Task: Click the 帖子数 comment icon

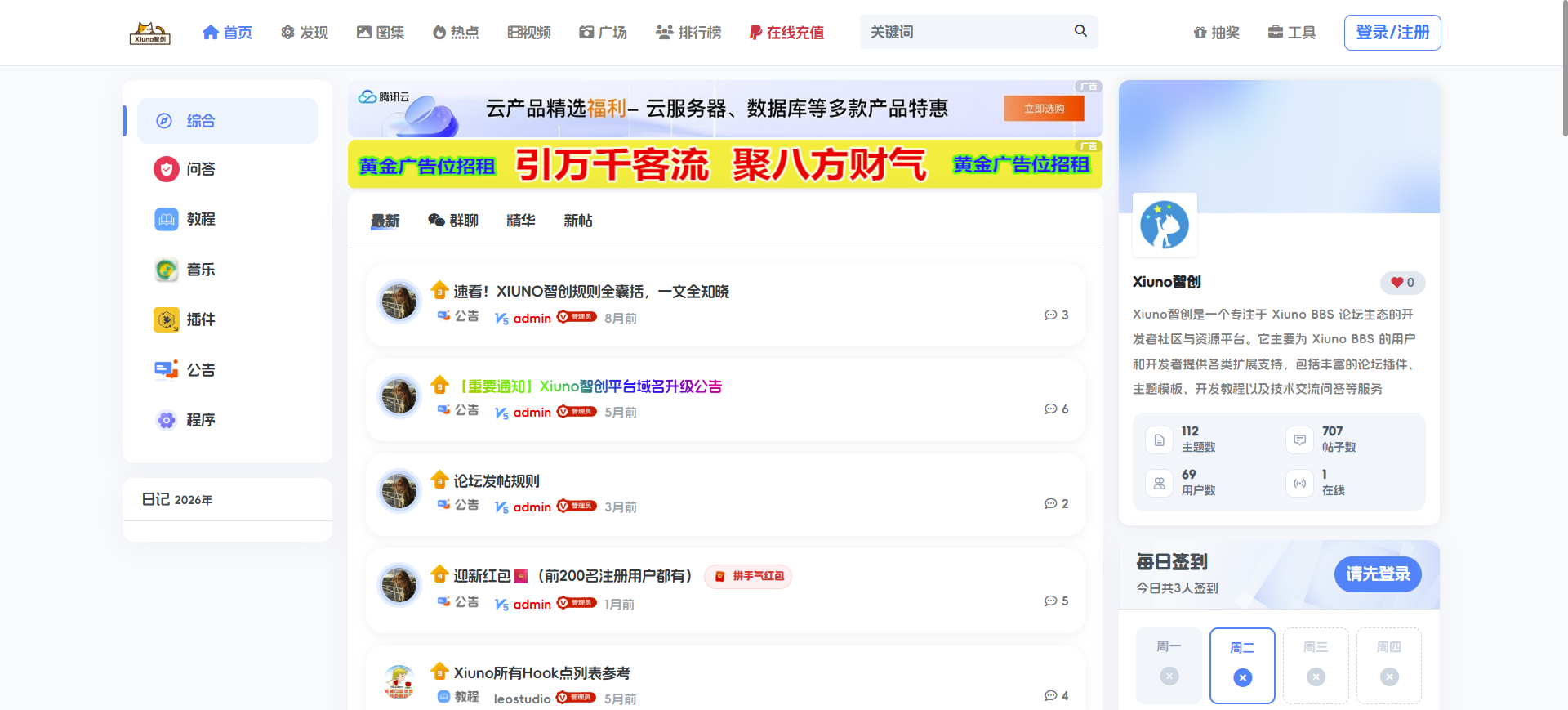Action: (x=1300, y=440)
